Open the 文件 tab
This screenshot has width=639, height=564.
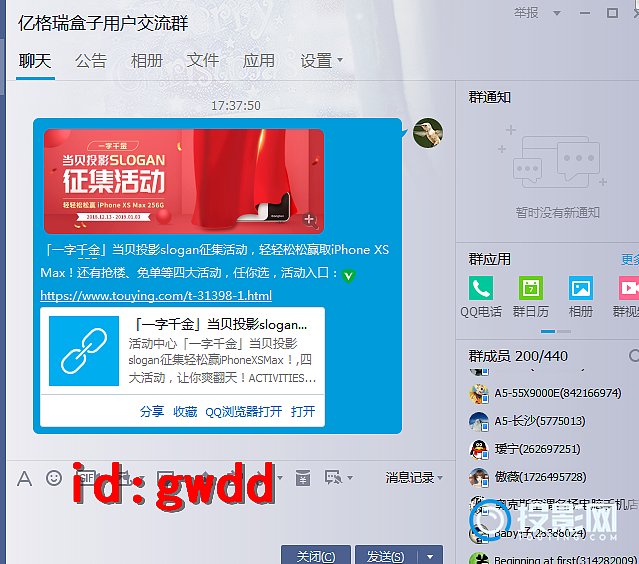click(x=203, y=61)
